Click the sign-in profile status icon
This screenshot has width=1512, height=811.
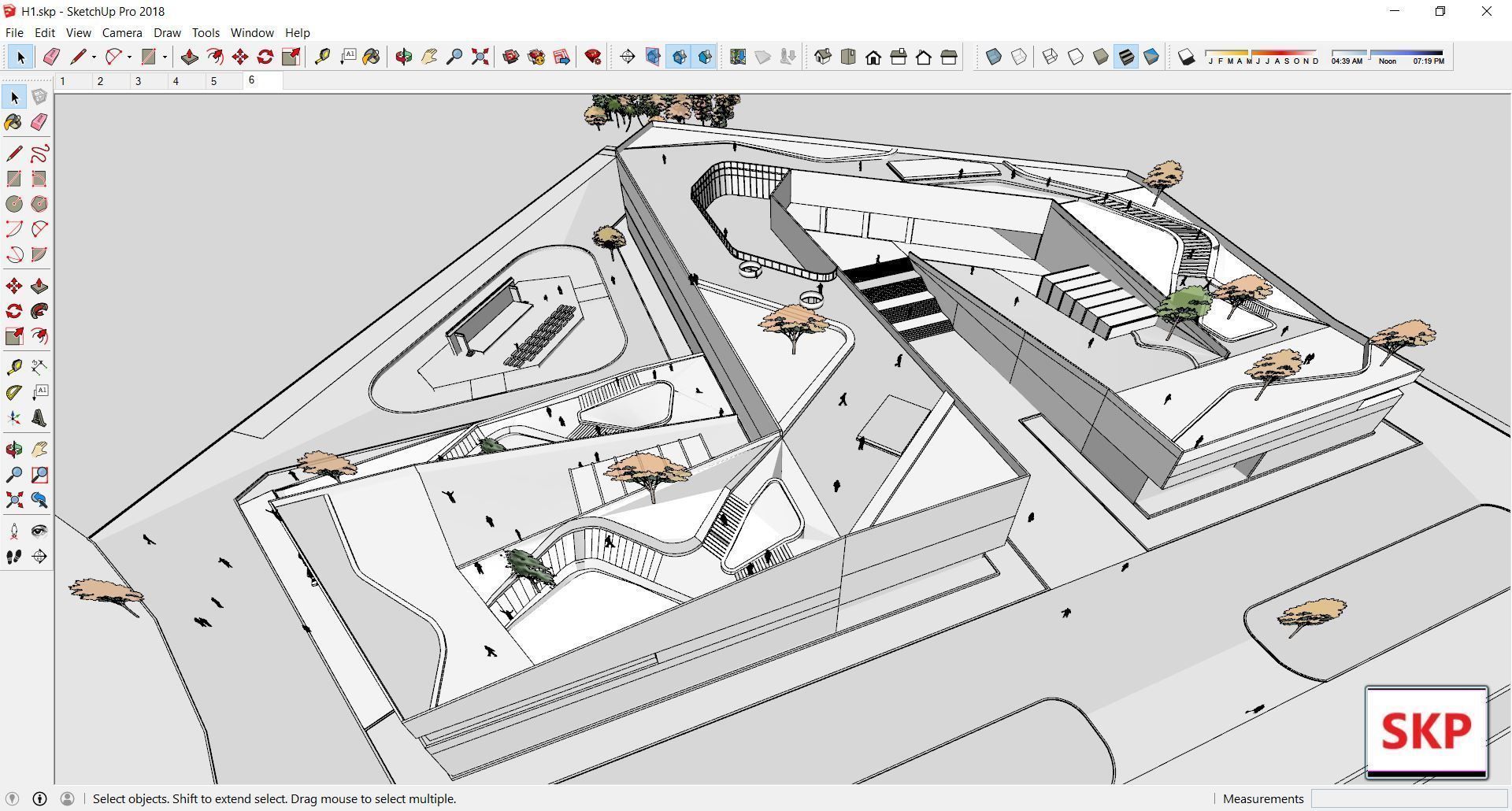67,798
